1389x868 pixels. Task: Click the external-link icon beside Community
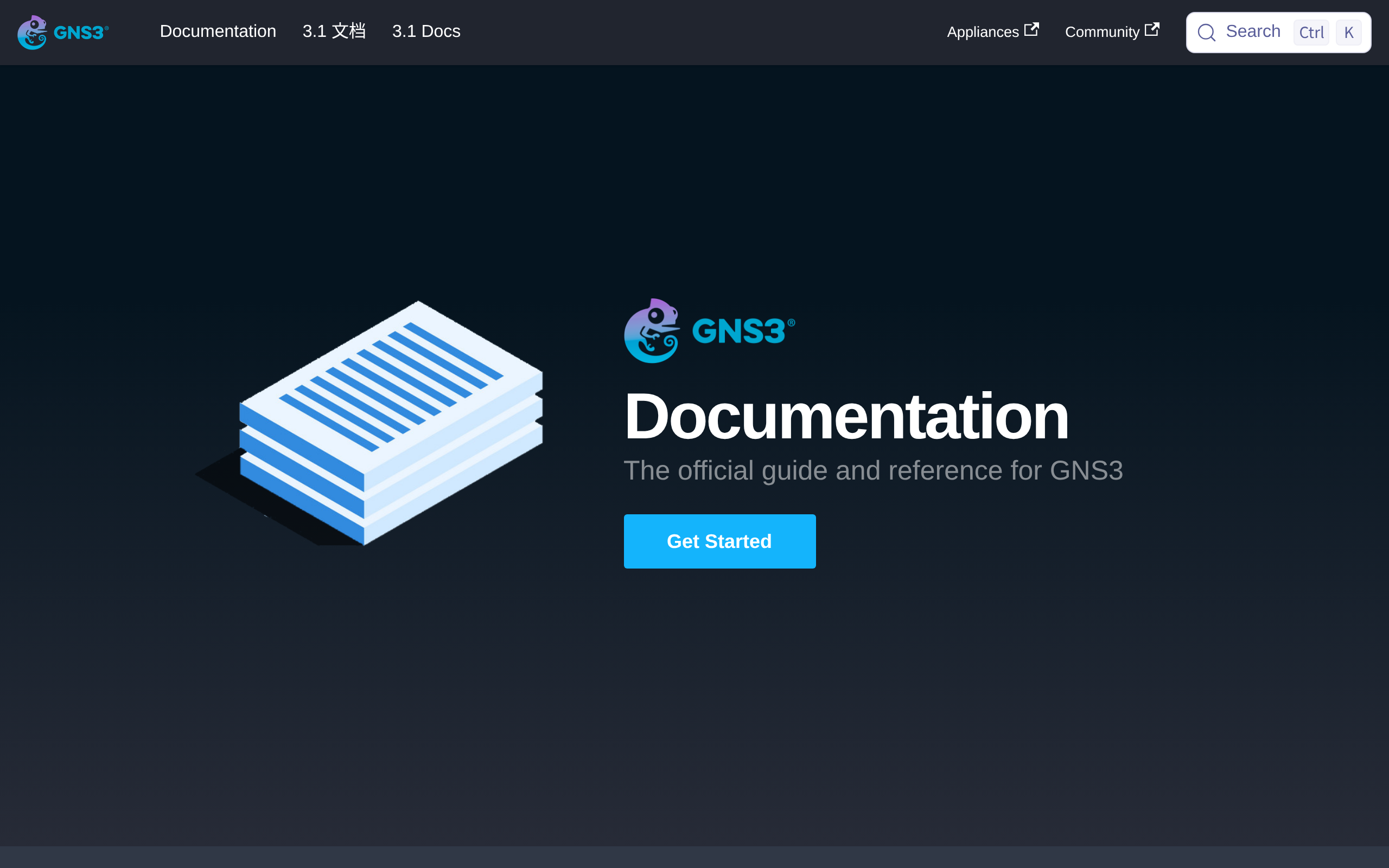click(x=1152, y=29)
